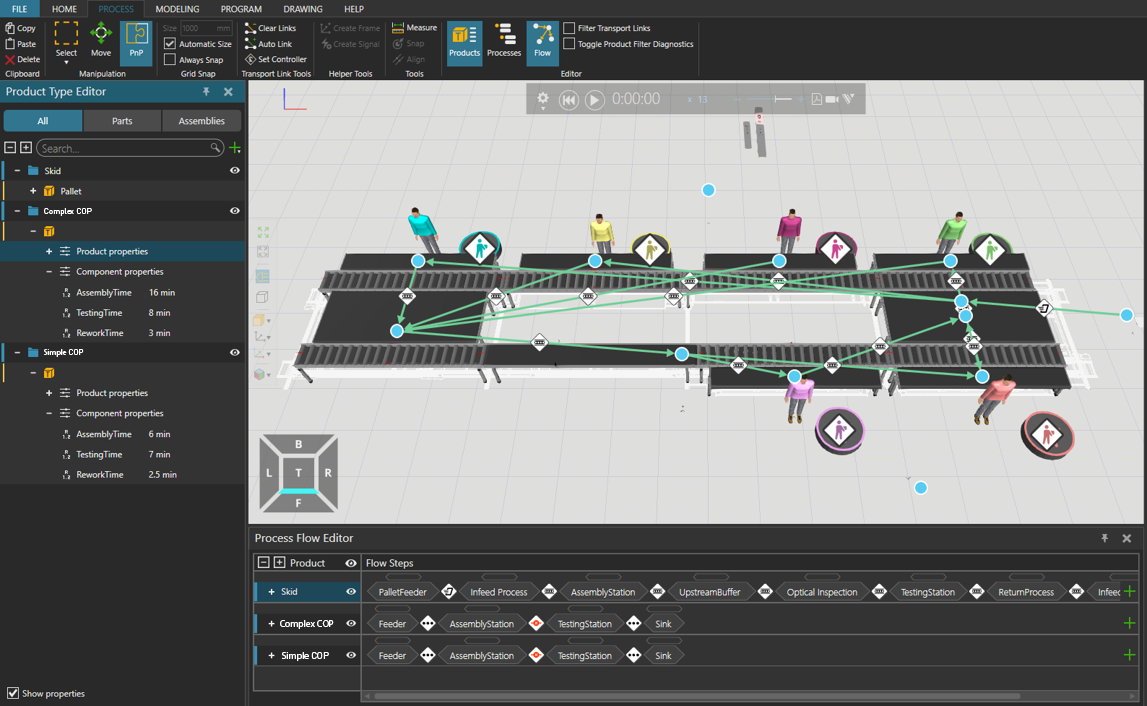Switch to the Assemblies tab
Viewport: 1147px width, 706px height.
point(202,121)
